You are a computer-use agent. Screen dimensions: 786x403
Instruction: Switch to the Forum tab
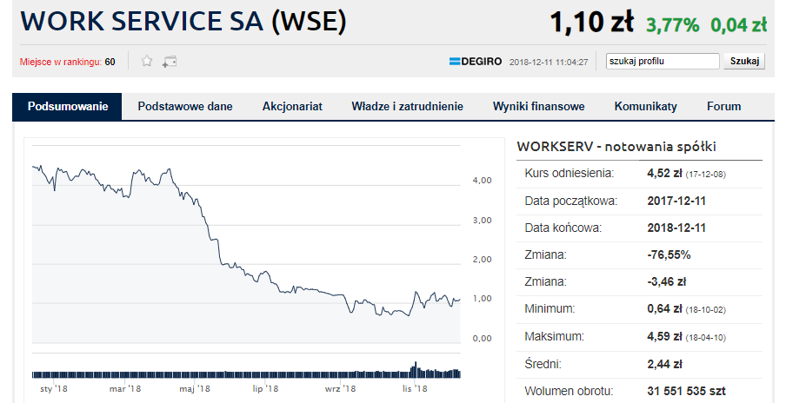pyautogui.click(x=724, y=106)
